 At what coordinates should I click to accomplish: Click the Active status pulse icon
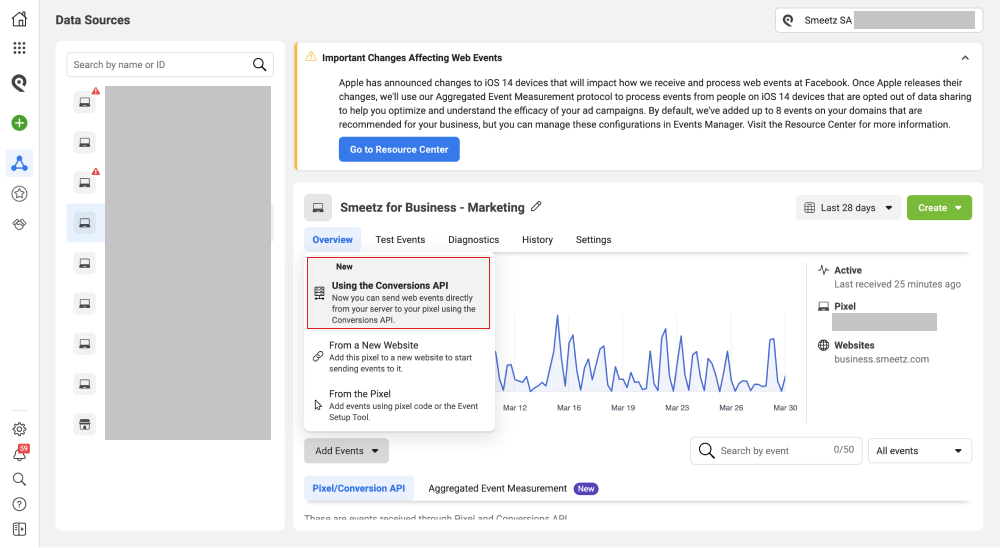coord(823,270)
